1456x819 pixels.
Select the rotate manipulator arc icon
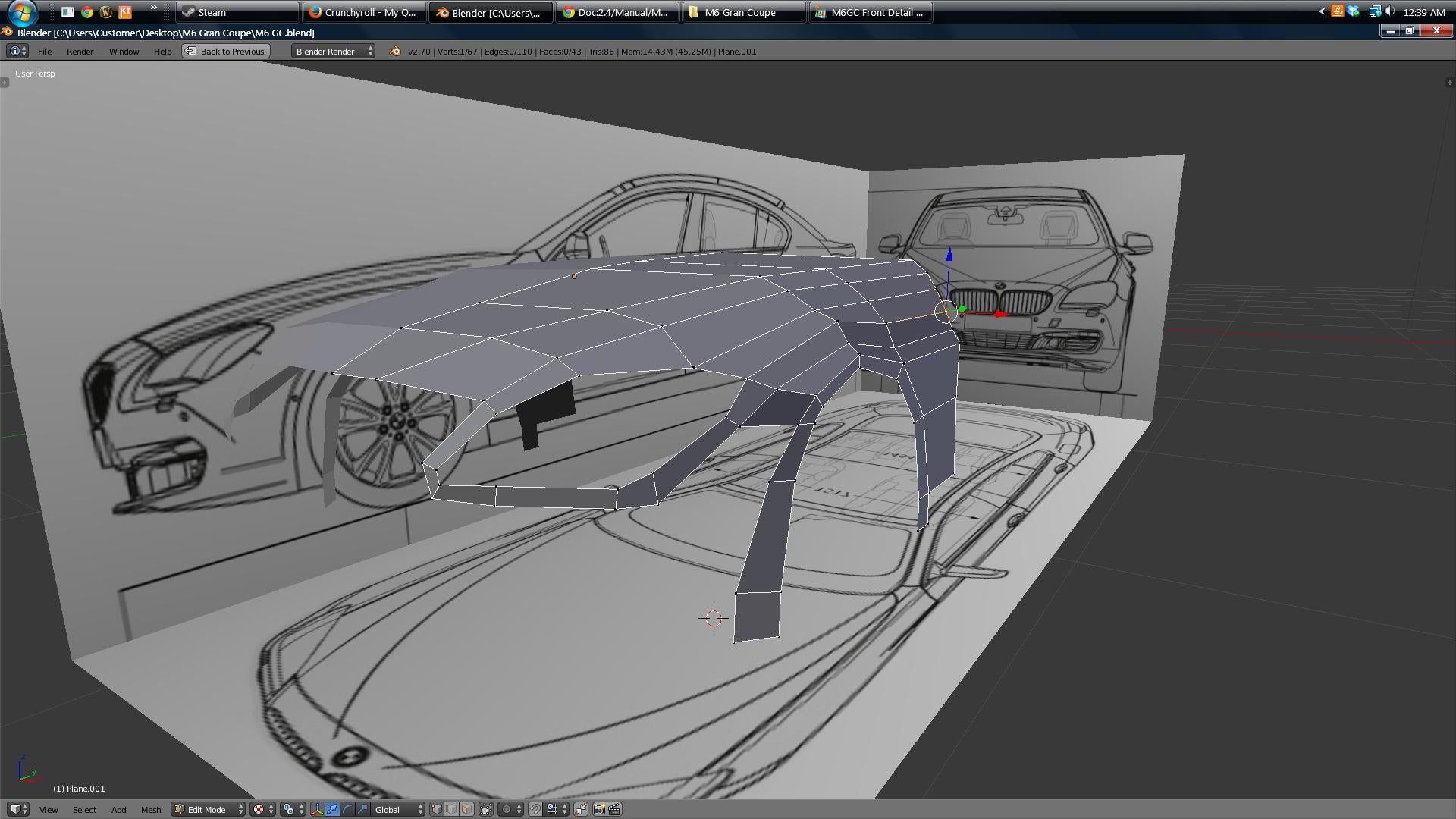tap(347, 809)
